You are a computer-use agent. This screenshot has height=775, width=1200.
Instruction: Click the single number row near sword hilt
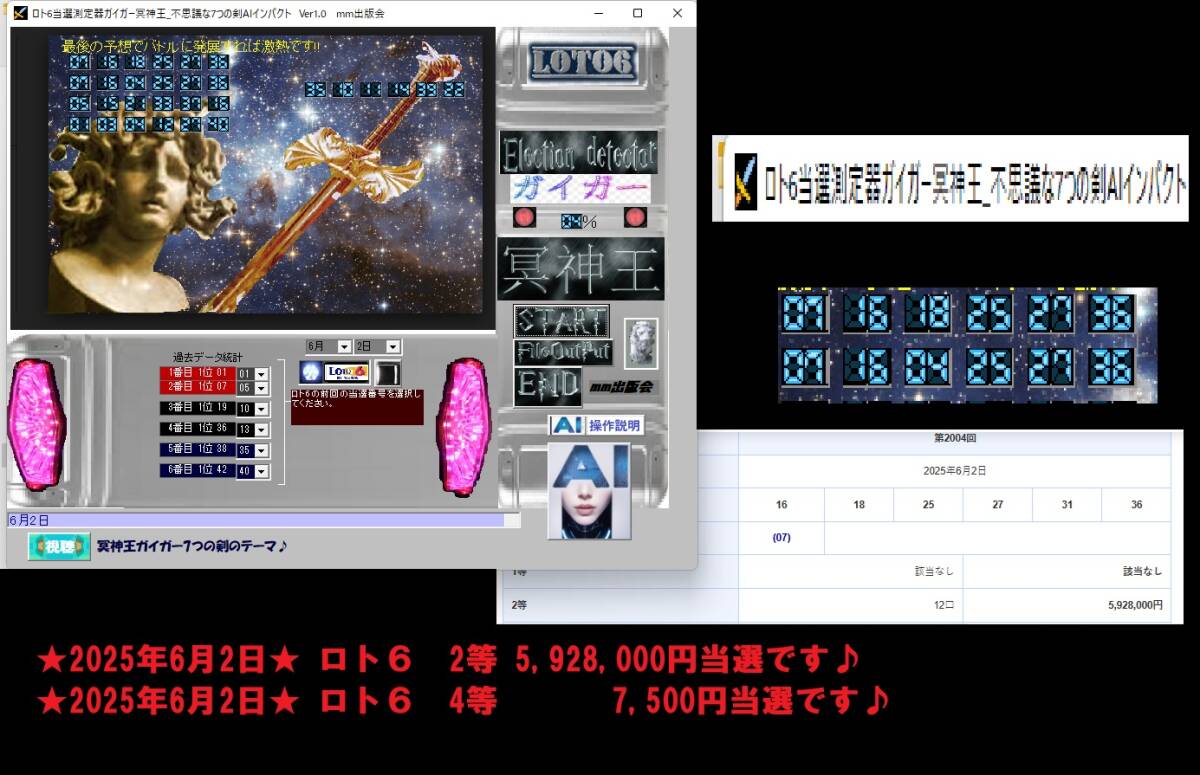[x=384, y=90]
